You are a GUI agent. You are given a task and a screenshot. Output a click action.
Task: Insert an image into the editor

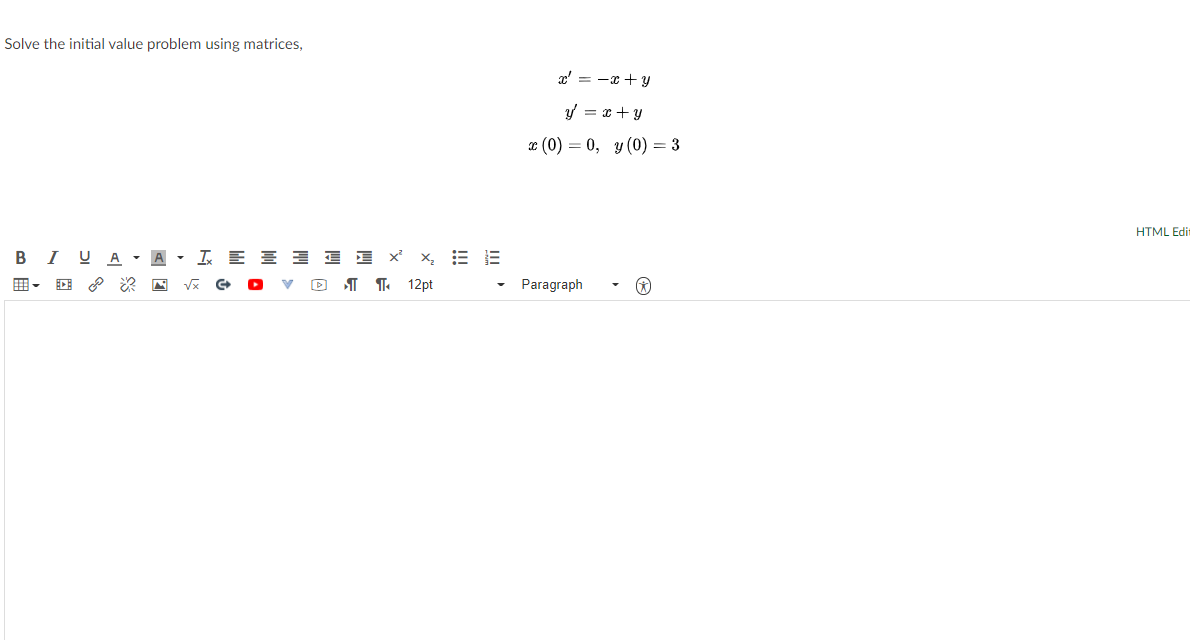click(160, 284)
